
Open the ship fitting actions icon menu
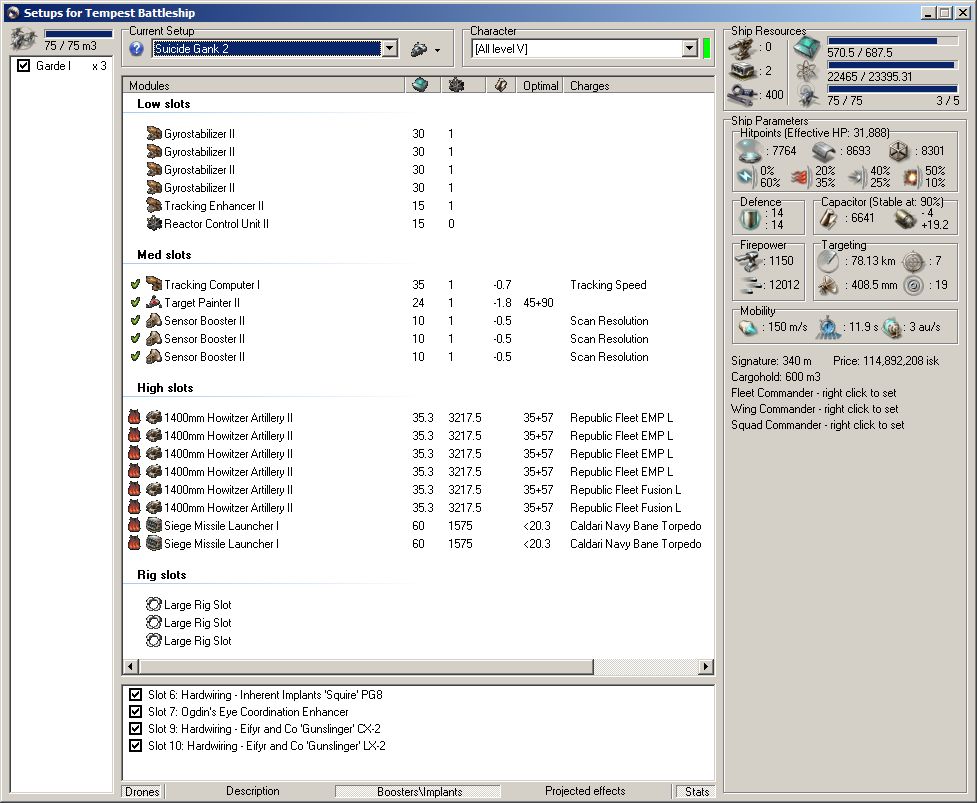[426, 49]
